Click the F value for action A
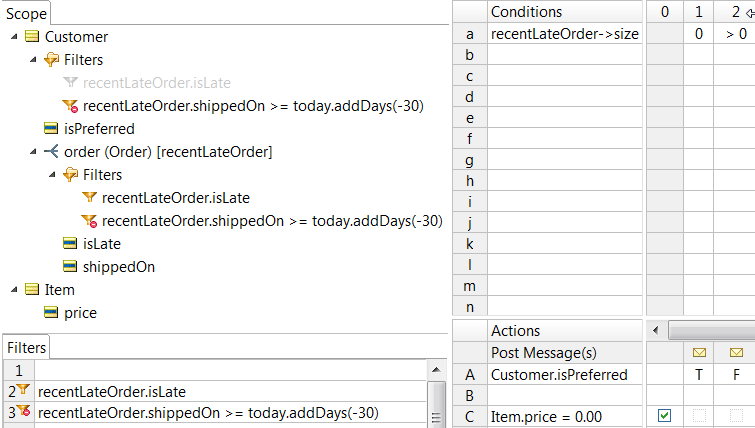 click(735, 375)
